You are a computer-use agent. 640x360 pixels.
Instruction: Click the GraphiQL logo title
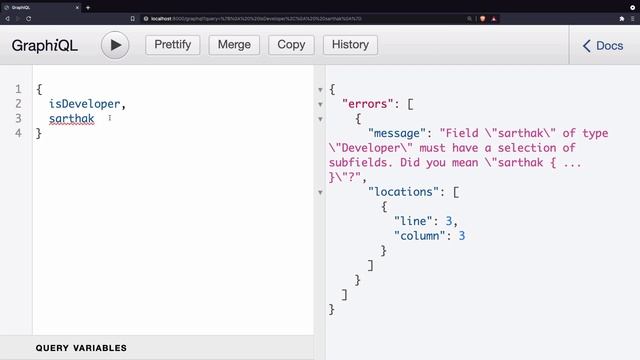(x=44, y=46)
